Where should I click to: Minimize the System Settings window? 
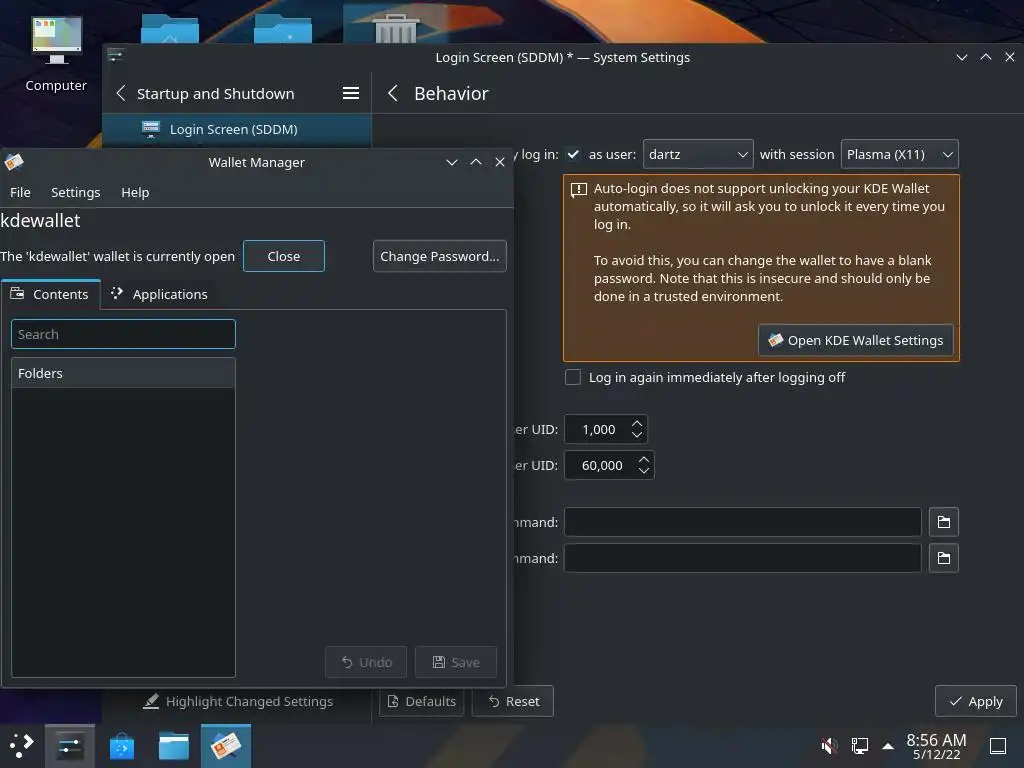pyautogui.click(x=961, y=57)
